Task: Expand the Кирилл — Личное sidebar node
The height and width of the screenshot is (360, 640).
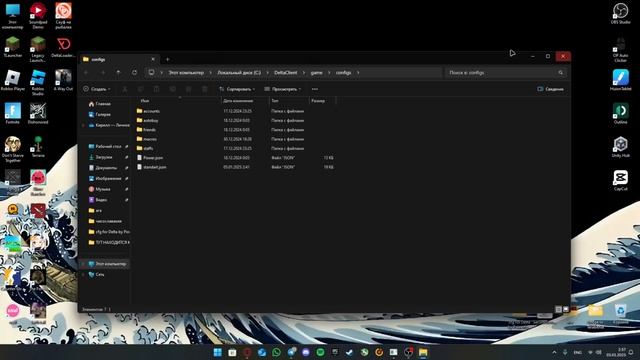Action: pos(84,125)
